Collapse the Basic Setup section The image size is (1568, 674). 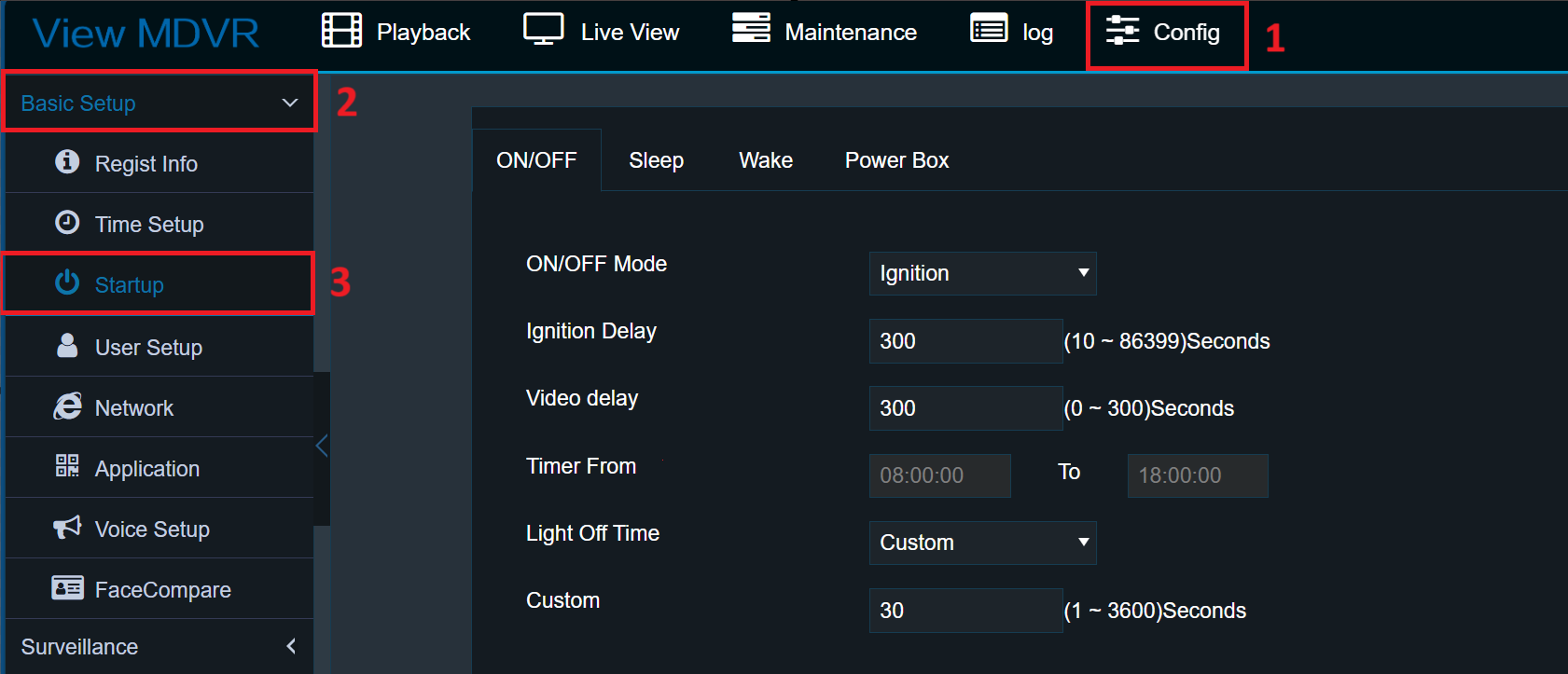click(x=290, y=103)
